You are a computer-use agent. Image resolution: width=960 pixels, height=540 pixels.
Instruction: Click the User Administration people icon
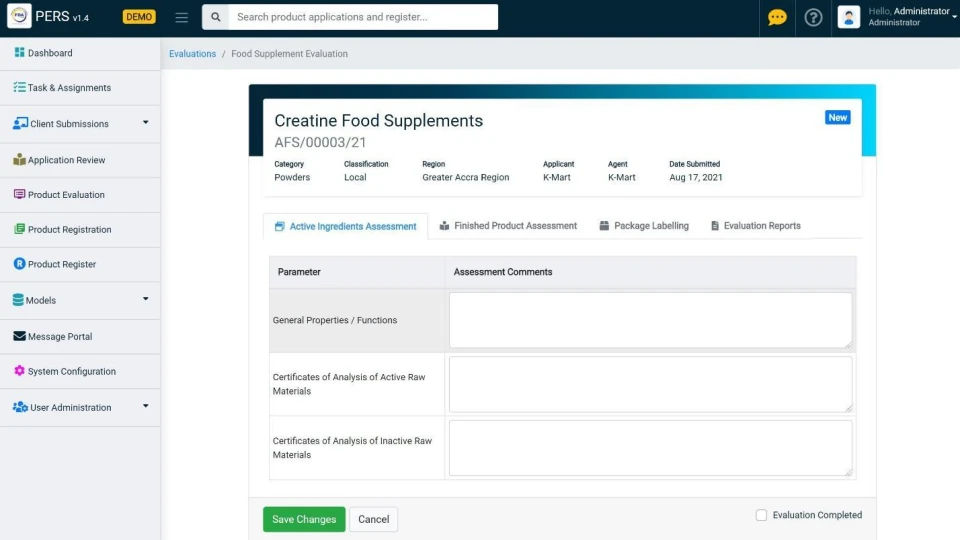pos(20,407)
